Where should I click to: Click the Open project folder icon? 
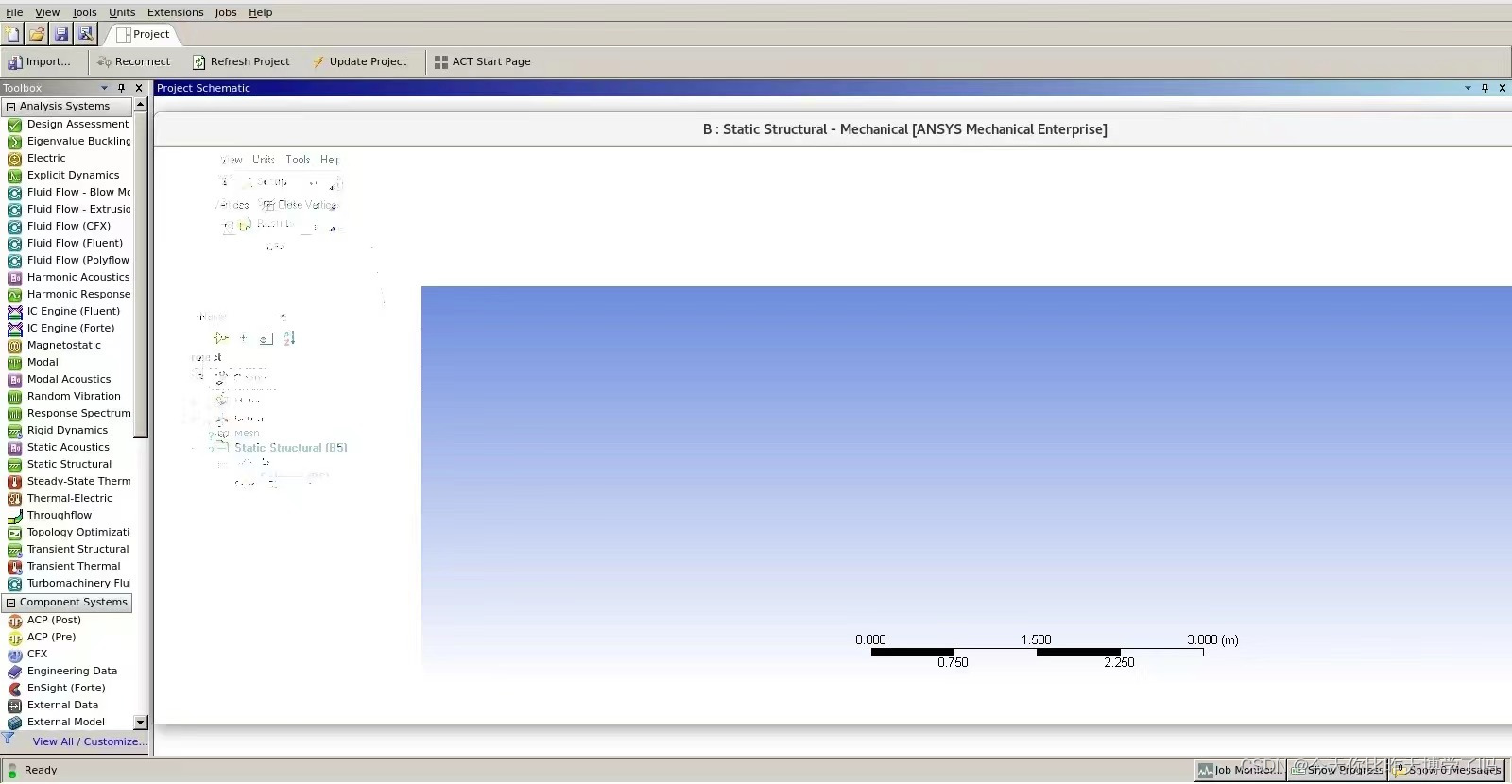coord(37,34)
